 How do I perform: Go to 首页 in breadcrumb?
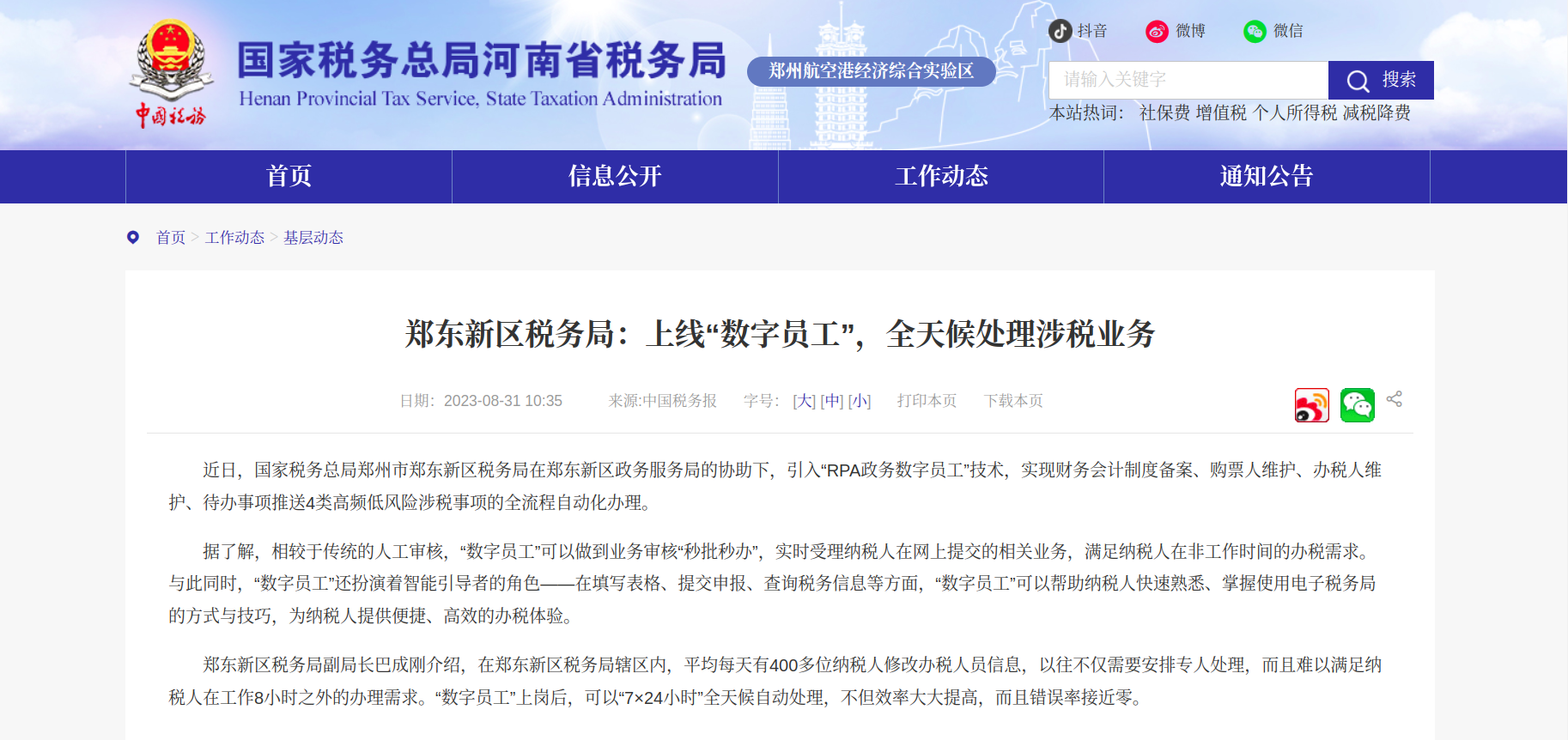click(171, 238)
